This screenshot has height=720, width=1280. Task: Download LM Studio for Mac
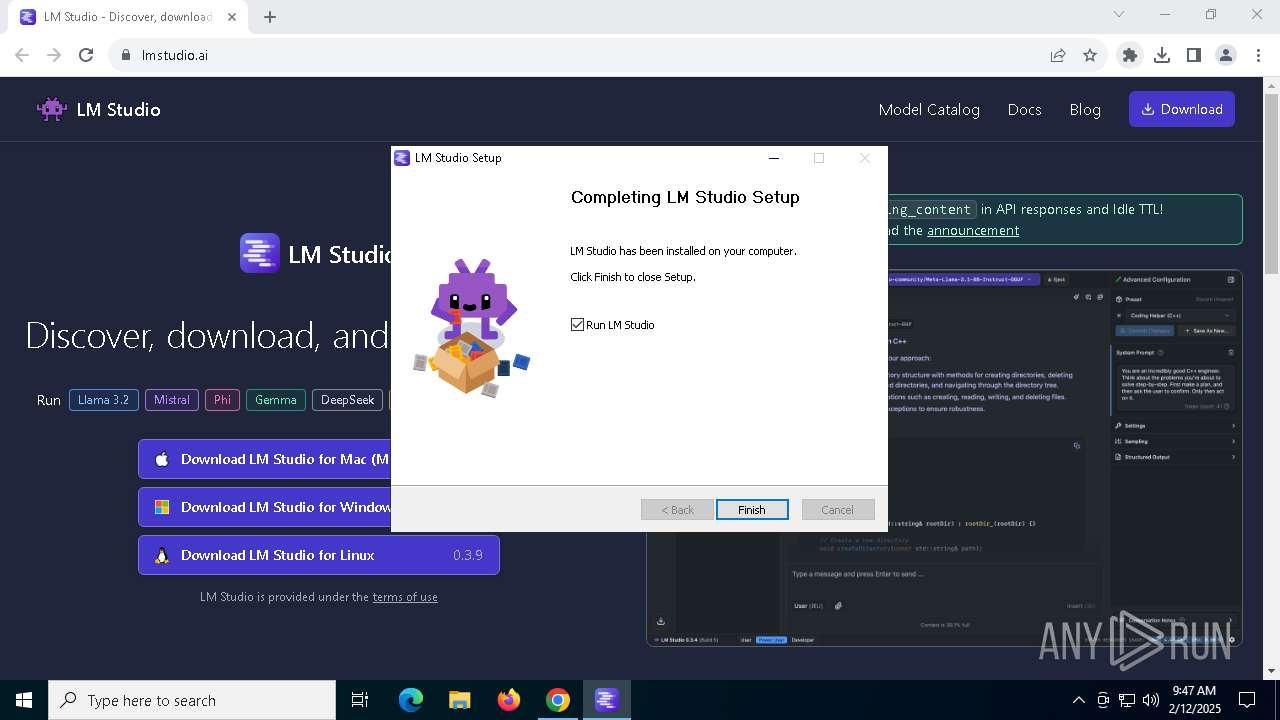[x=264, y=459]
